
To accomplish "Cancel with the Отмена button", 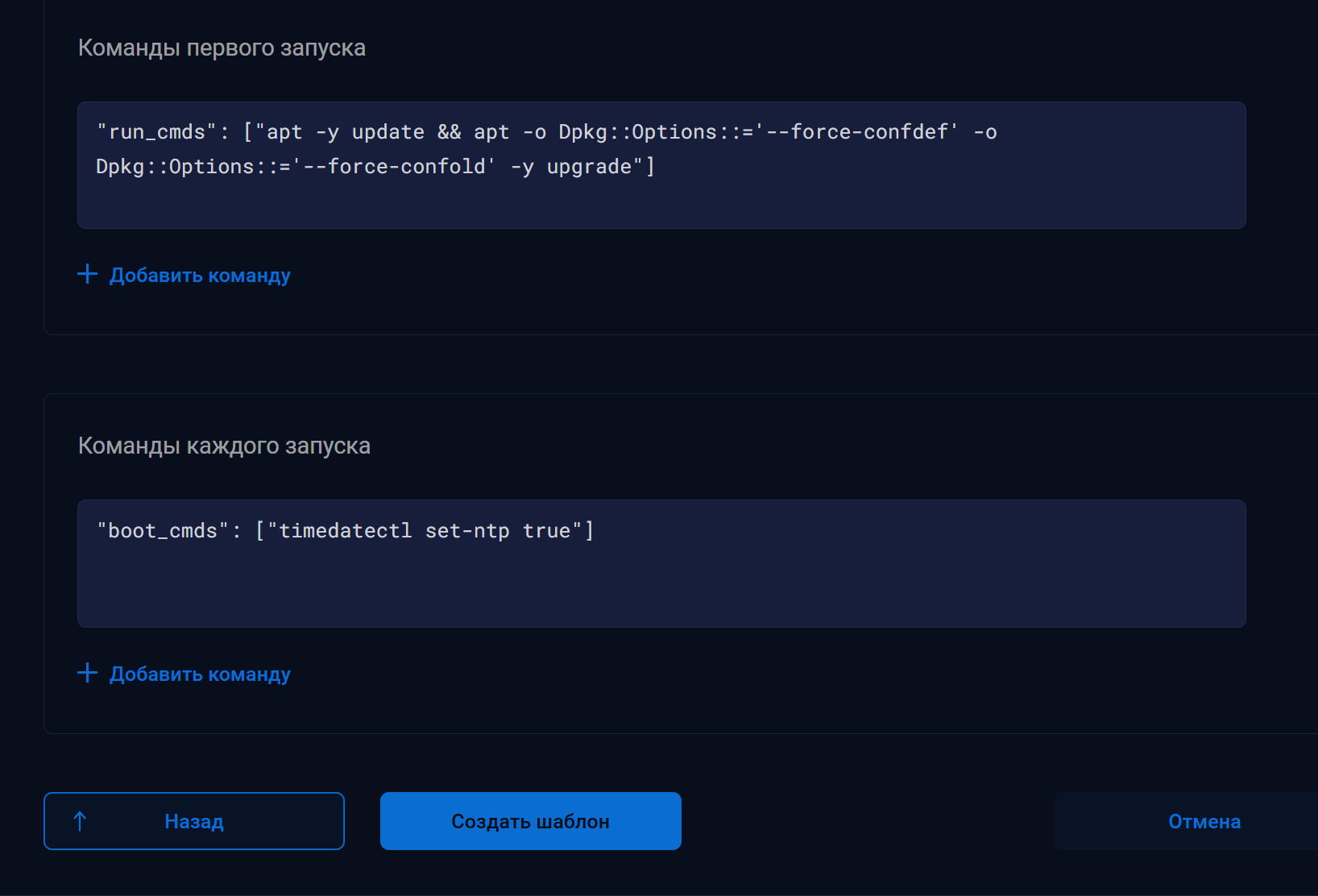I will pyautogui.click(x=1204, y=821).
